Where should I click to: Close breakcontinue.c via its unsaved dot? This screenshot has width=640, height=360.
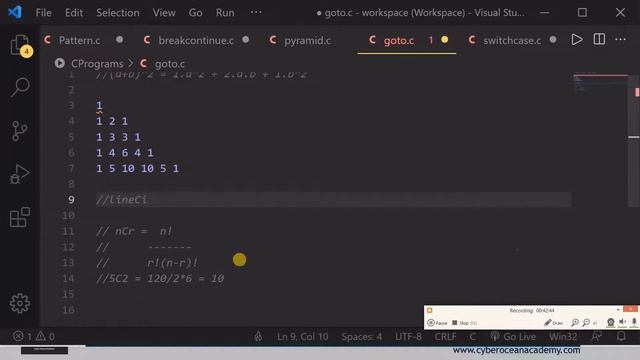[245, 40]
